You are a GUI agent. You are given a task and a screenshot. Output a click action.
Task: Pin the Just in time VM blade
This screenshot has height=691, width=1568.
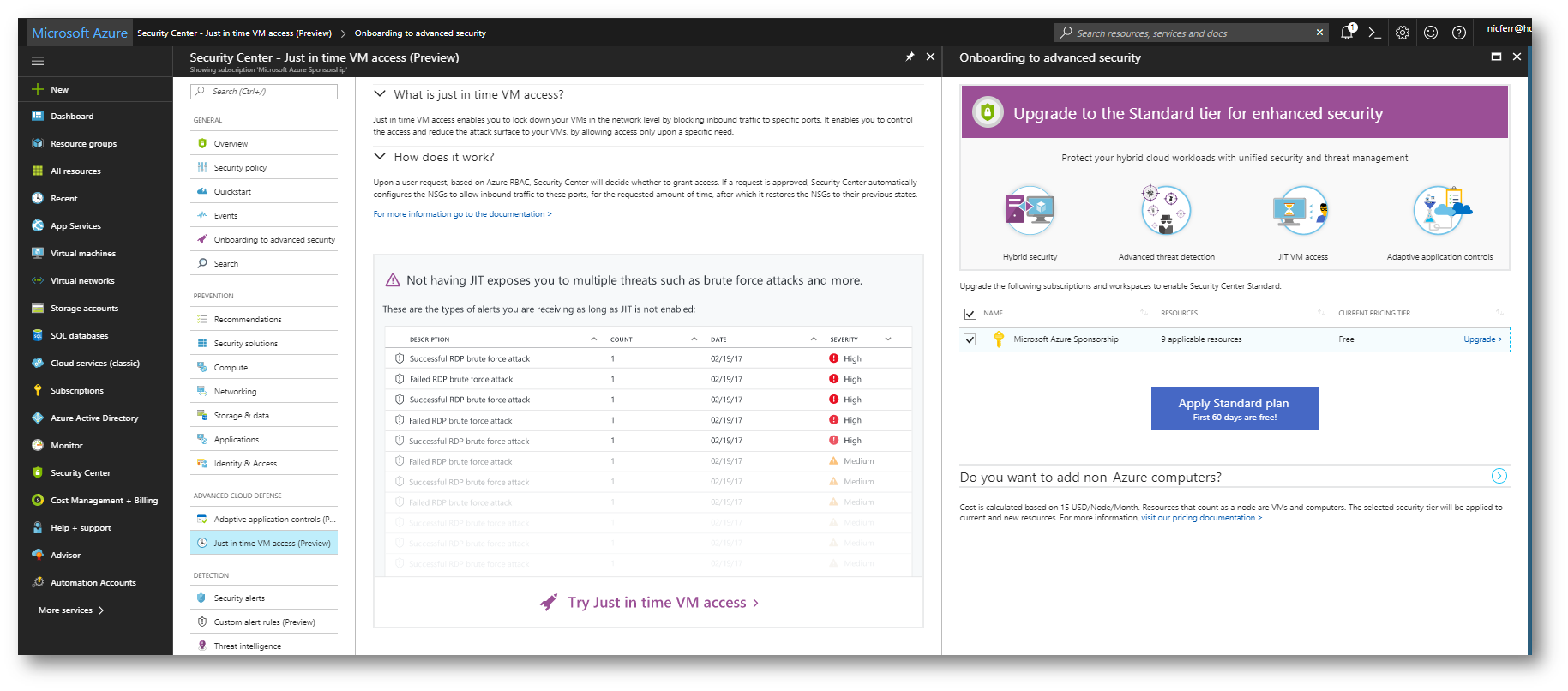[910, 57]
